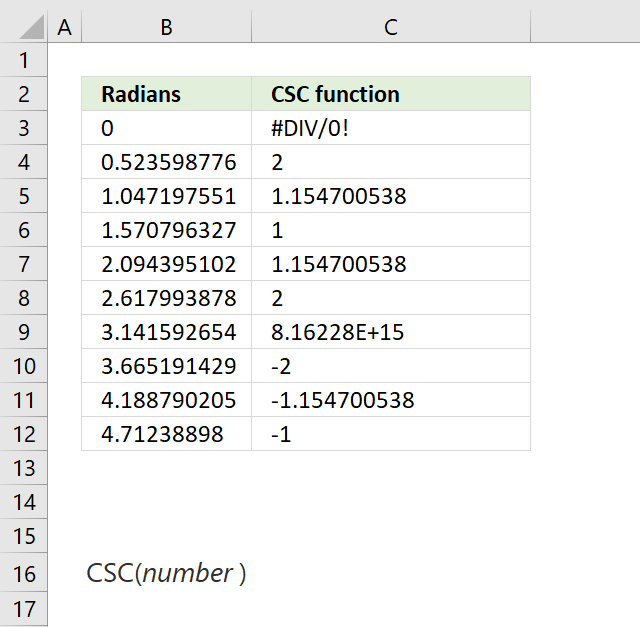Screen dimensions: 640x627
Task: Select column B header
Action: (167, 27)
